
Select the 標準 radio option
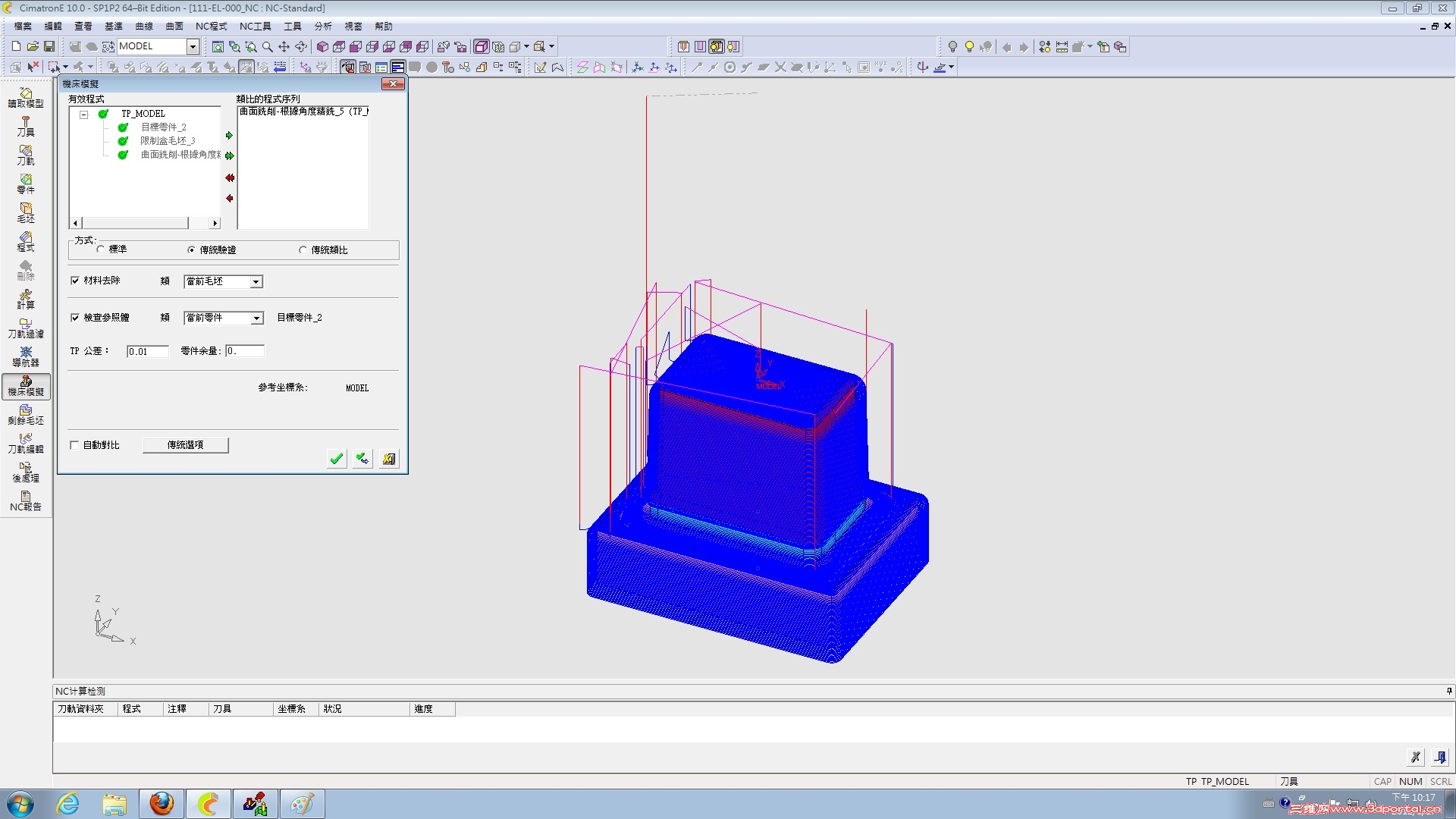[x=100, y=249]
